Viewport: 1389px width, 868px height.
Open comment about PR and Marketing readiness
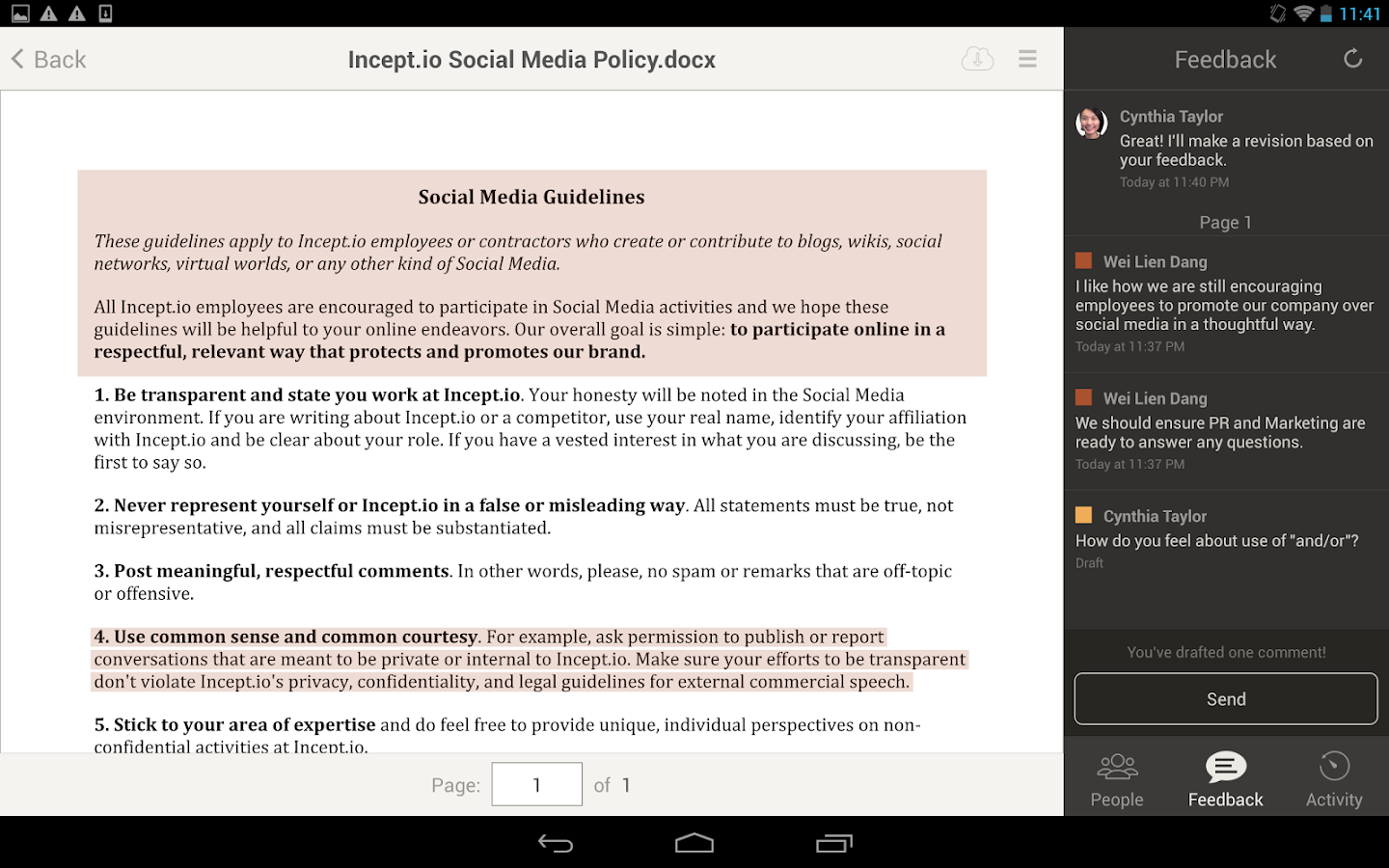1226,430
